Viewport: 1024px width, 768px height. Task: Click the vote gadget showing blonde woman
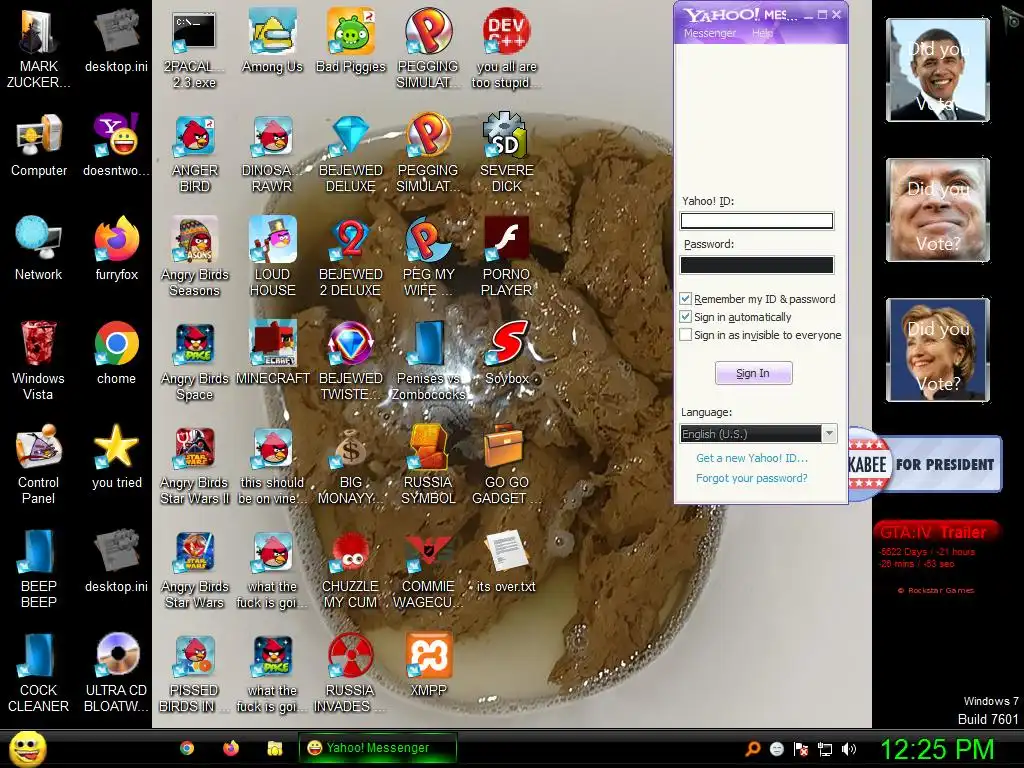938,350
